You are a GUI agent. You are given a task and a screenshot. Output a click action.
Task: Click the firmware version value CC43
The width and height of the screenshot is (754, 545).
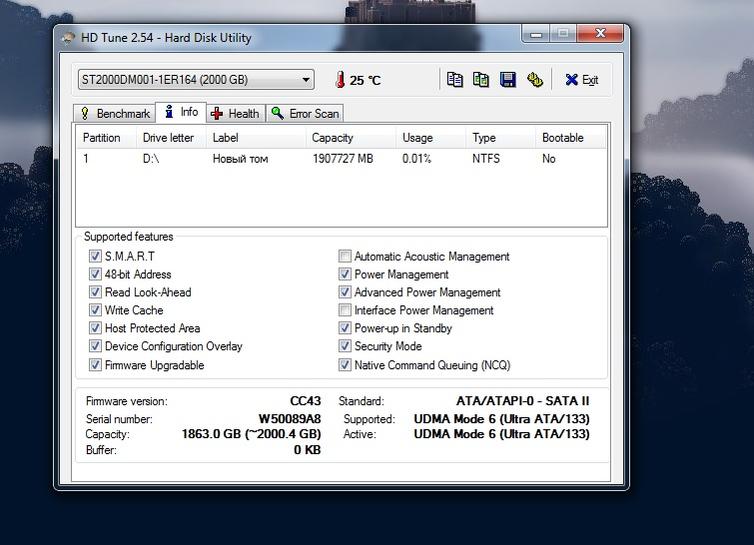pos(305,401)
